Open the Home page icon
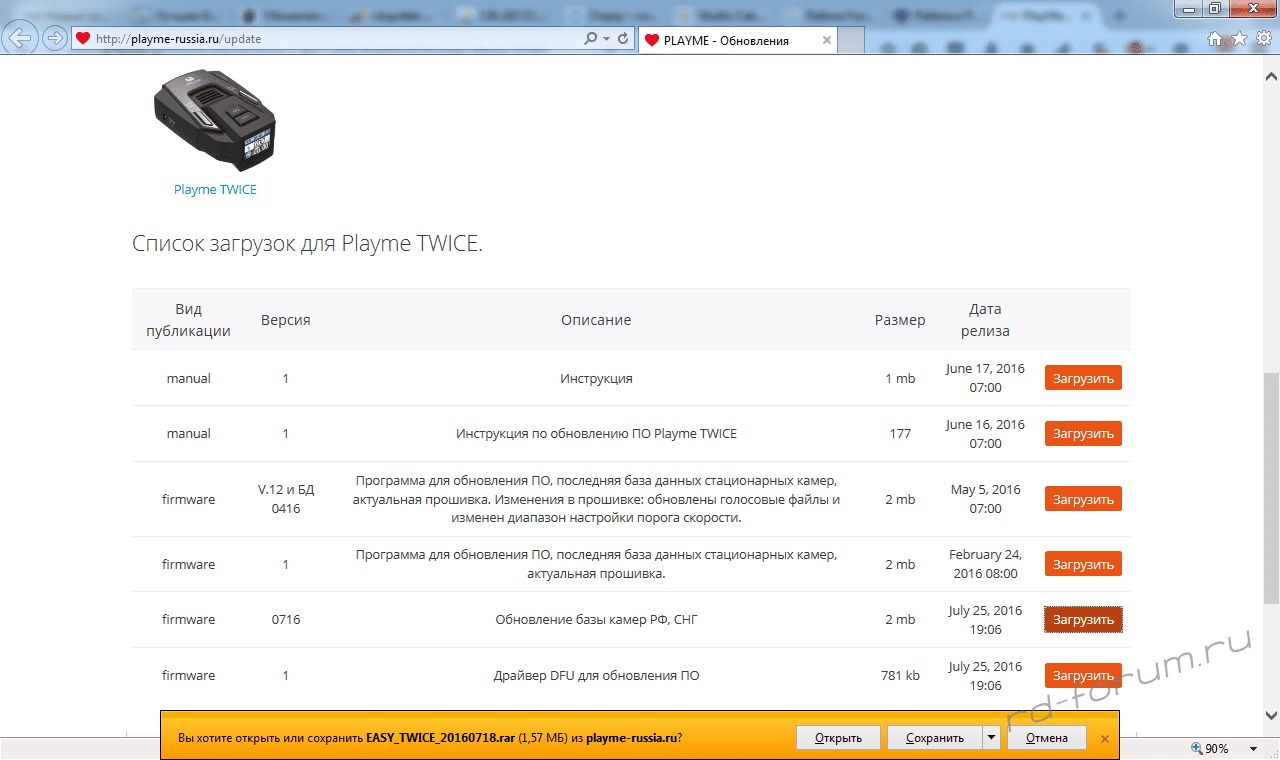 [x=1215, y=39]
